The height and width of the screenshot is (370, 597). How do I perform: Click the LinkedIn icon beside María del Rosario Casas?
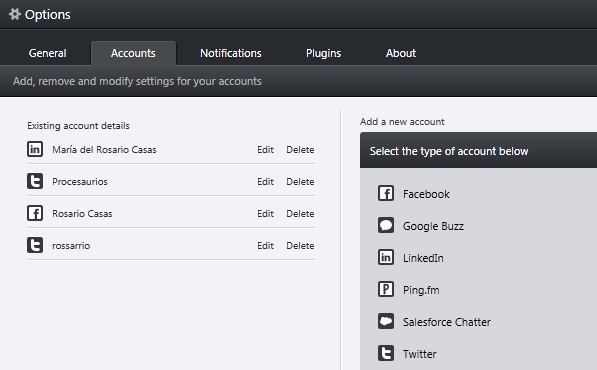pos(35,149)
